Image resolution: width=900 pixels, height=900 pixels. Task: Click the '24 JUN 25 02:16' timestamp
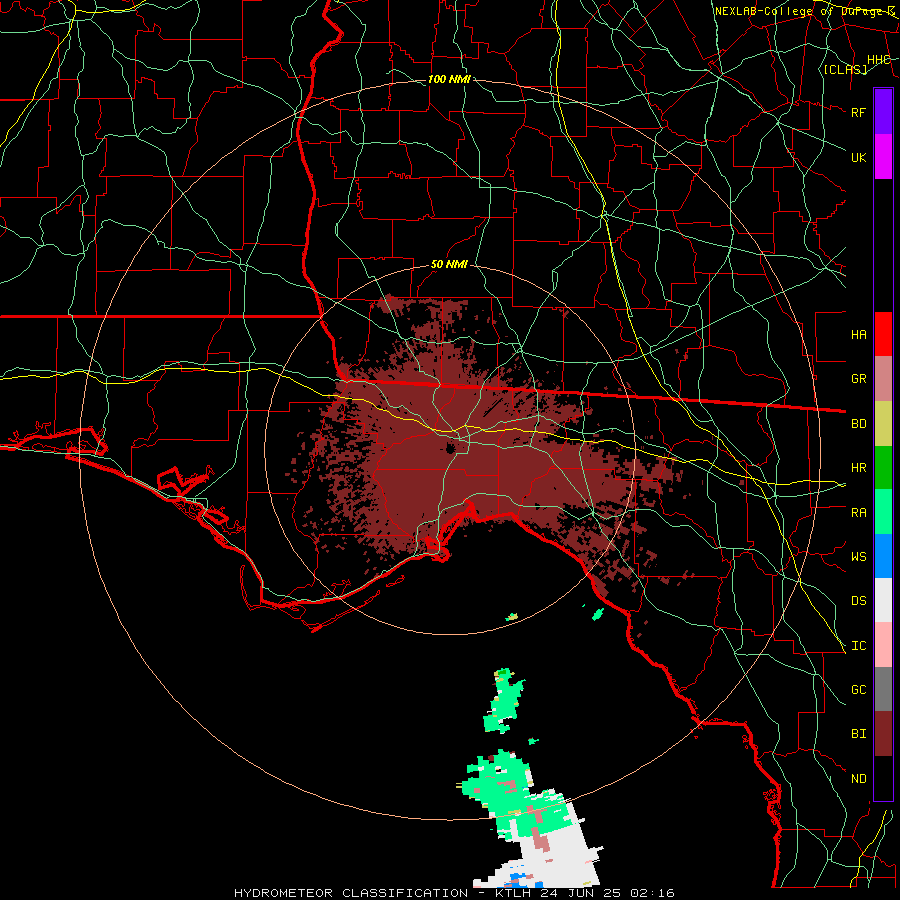607,893
